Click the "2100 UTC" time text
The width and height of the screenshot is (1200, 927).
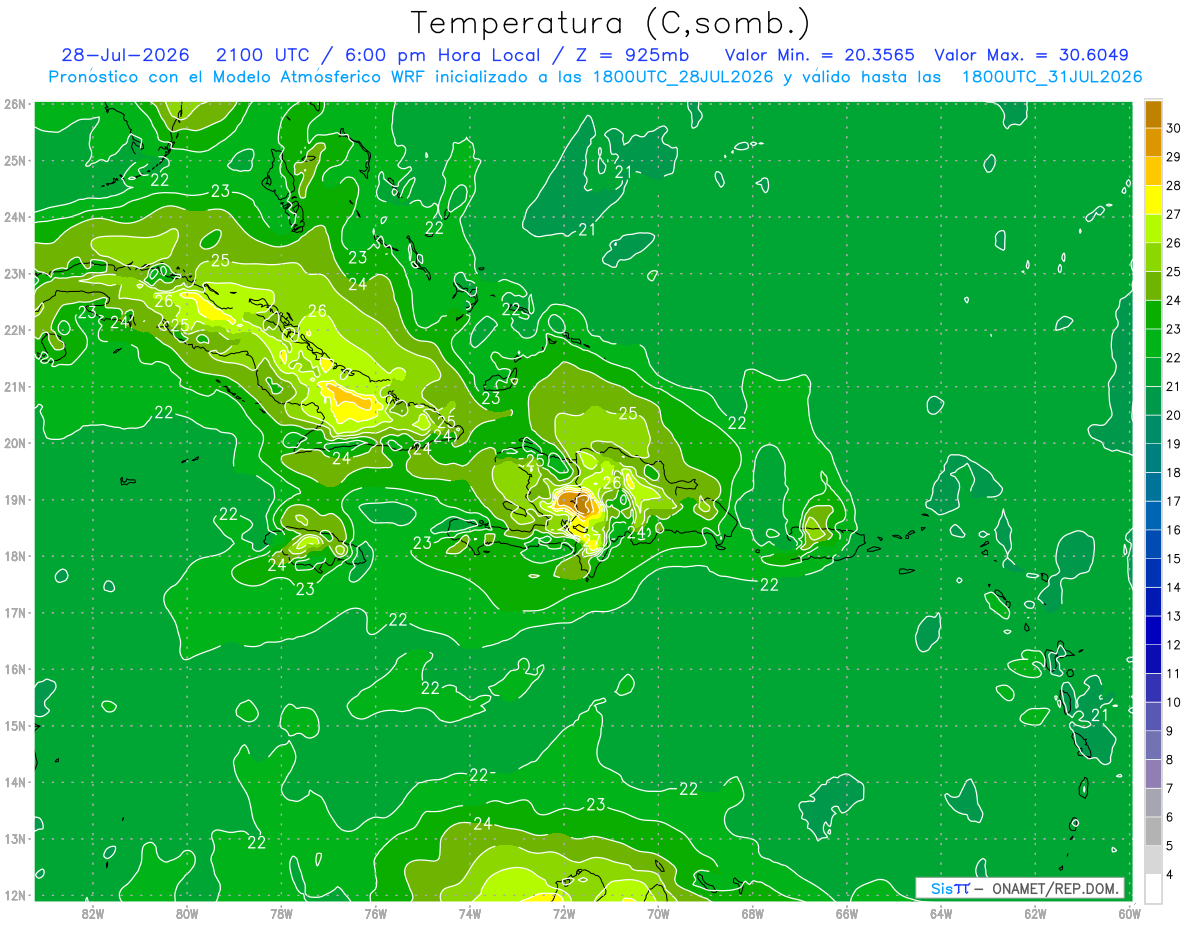tap(262, 55)
